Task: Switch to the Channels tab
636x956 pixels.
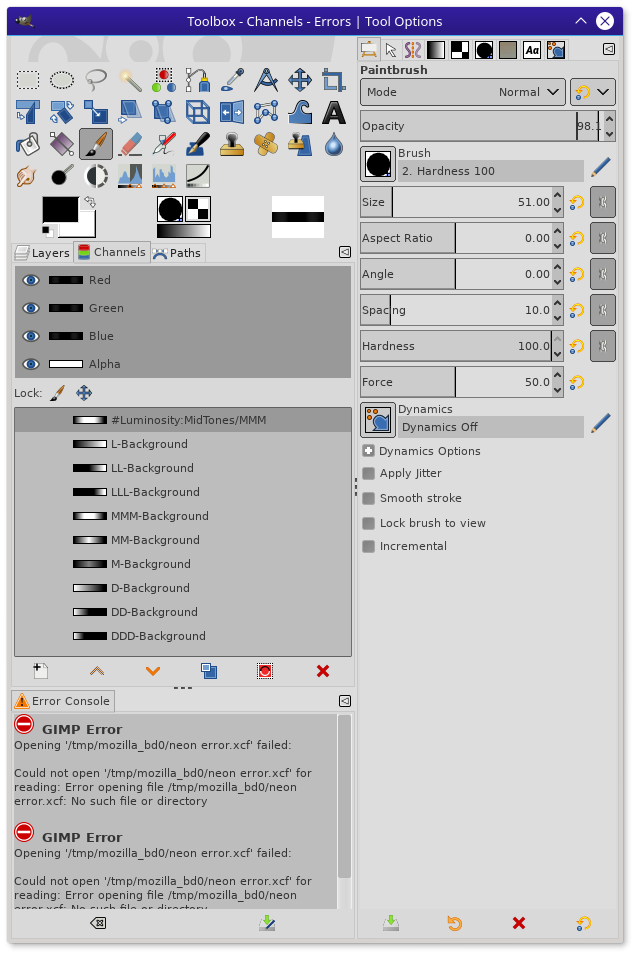Action: click(x=112, y=252)
